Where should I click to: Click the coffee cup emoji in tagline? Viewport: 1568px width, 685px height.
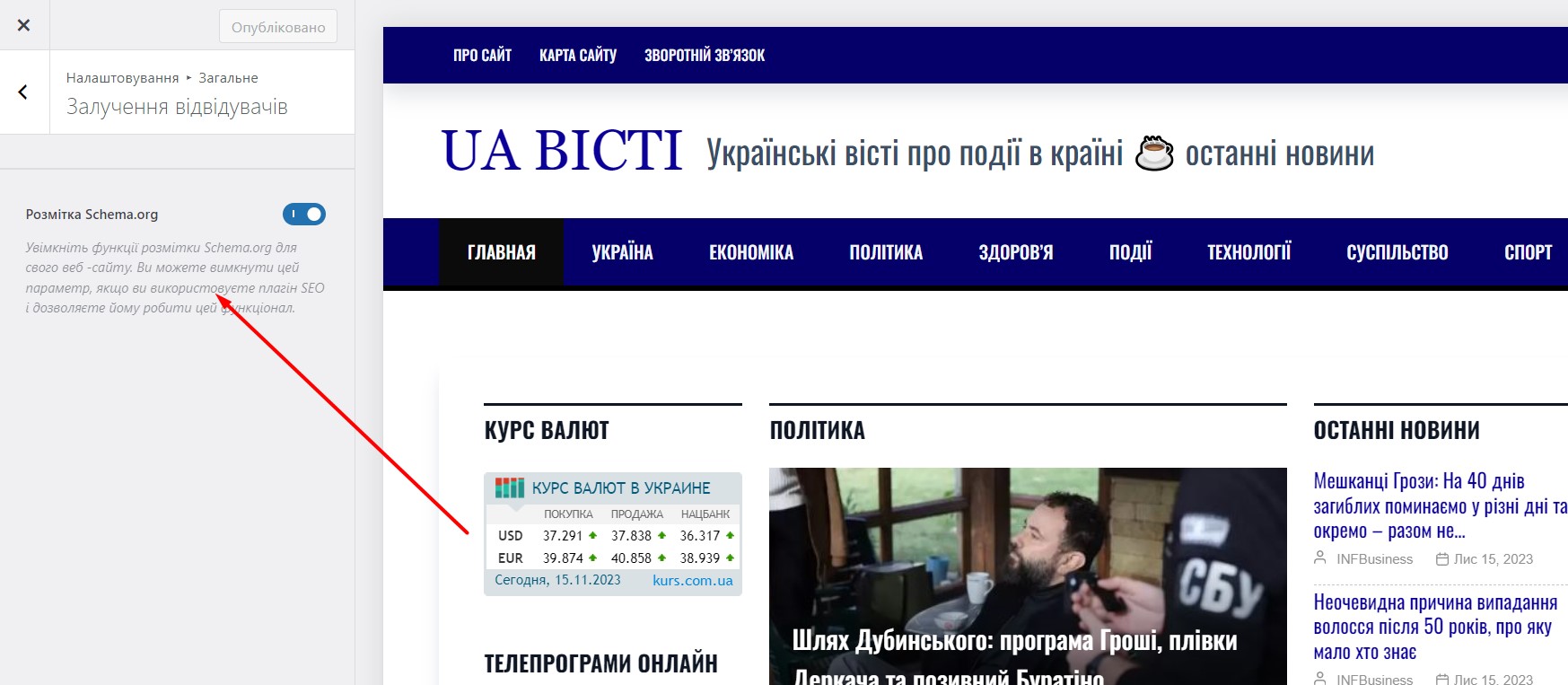(1154, 153)
